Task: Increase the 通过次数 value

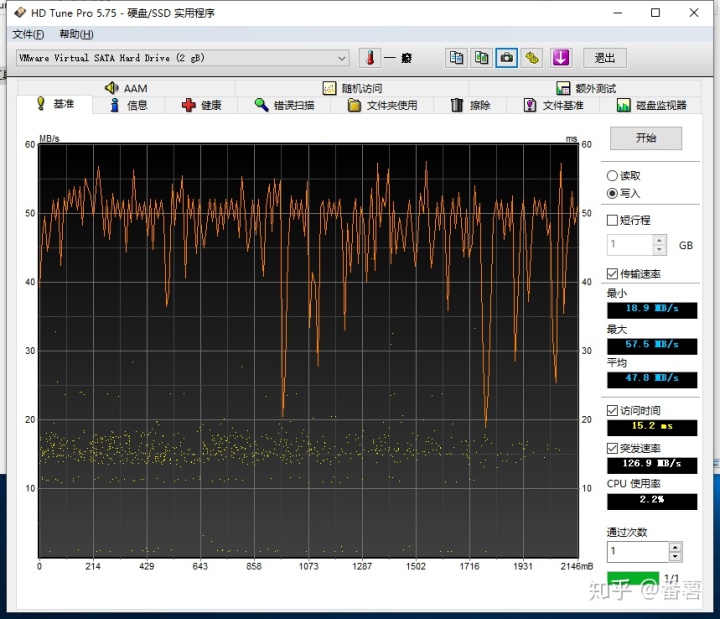Action: coord(675,547)
